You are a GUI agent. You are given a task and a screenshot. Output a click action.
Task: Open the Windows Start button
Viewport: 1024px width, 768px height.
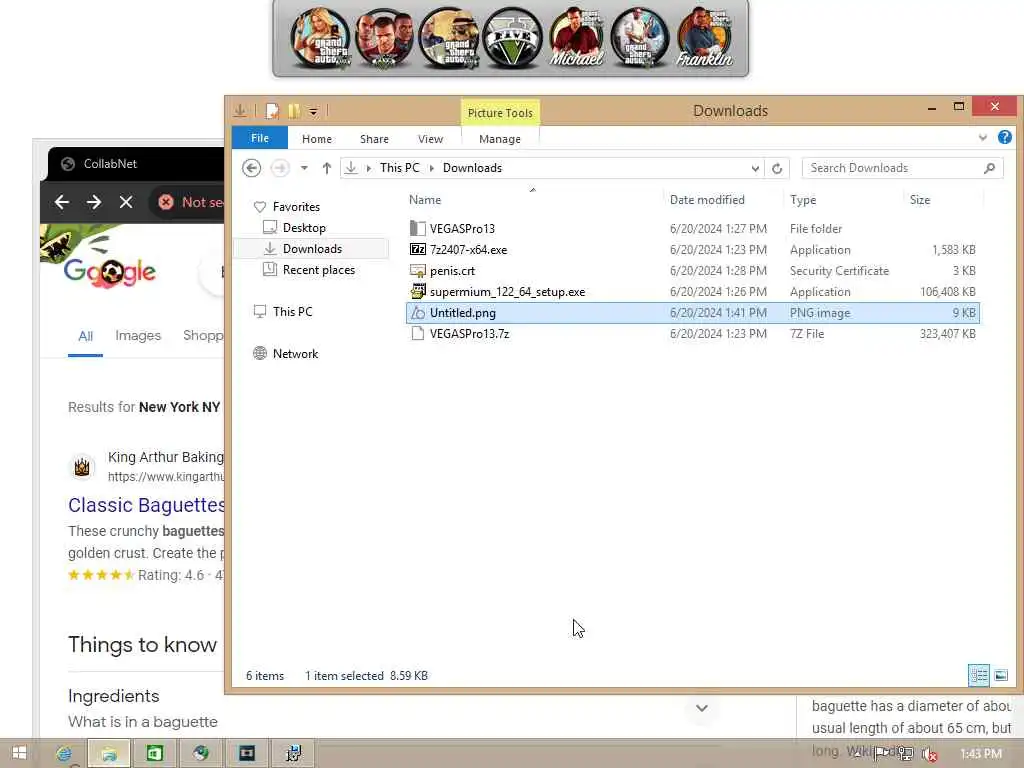(20, 753)
